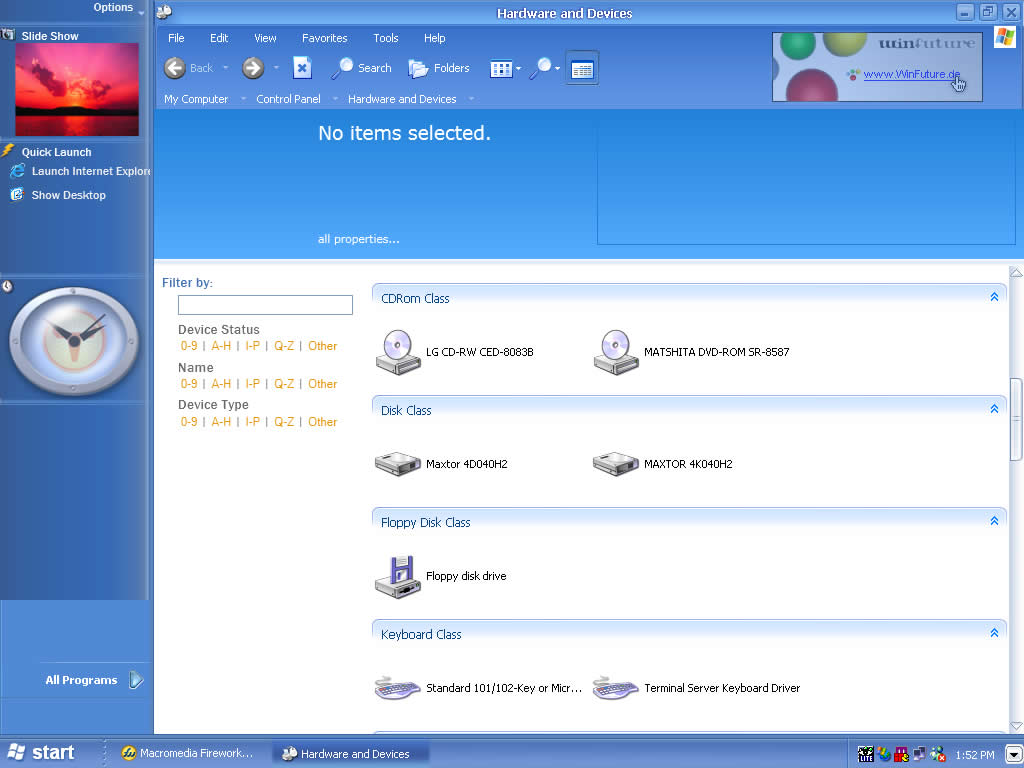Select Terminal Server Keyboard Driver icon
Viewport: 1024px width, 768px height.
(616, 688)
